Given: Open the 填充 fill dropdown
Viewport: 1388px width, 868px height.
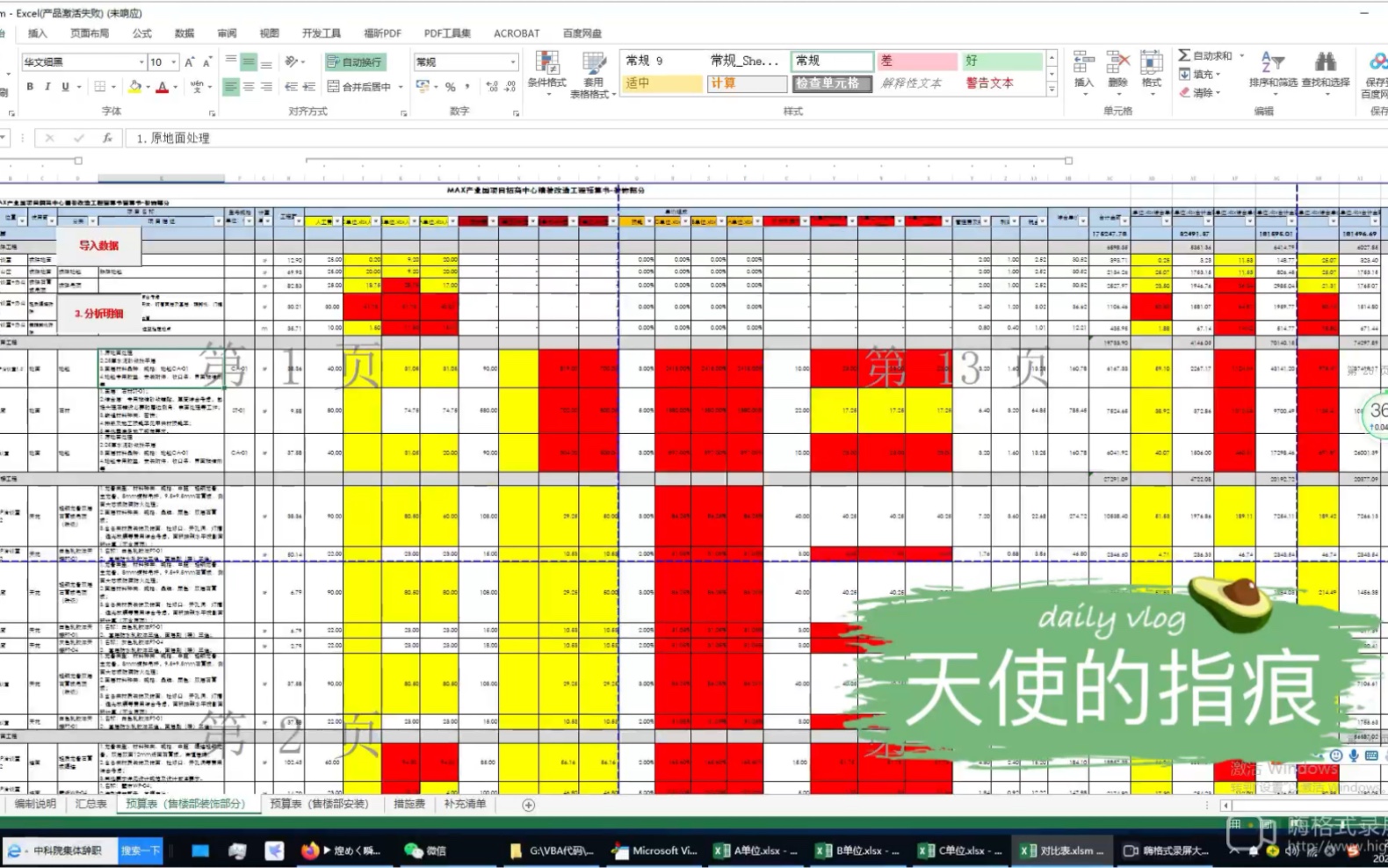Looking at the screenshot, I should [1199, 75].
